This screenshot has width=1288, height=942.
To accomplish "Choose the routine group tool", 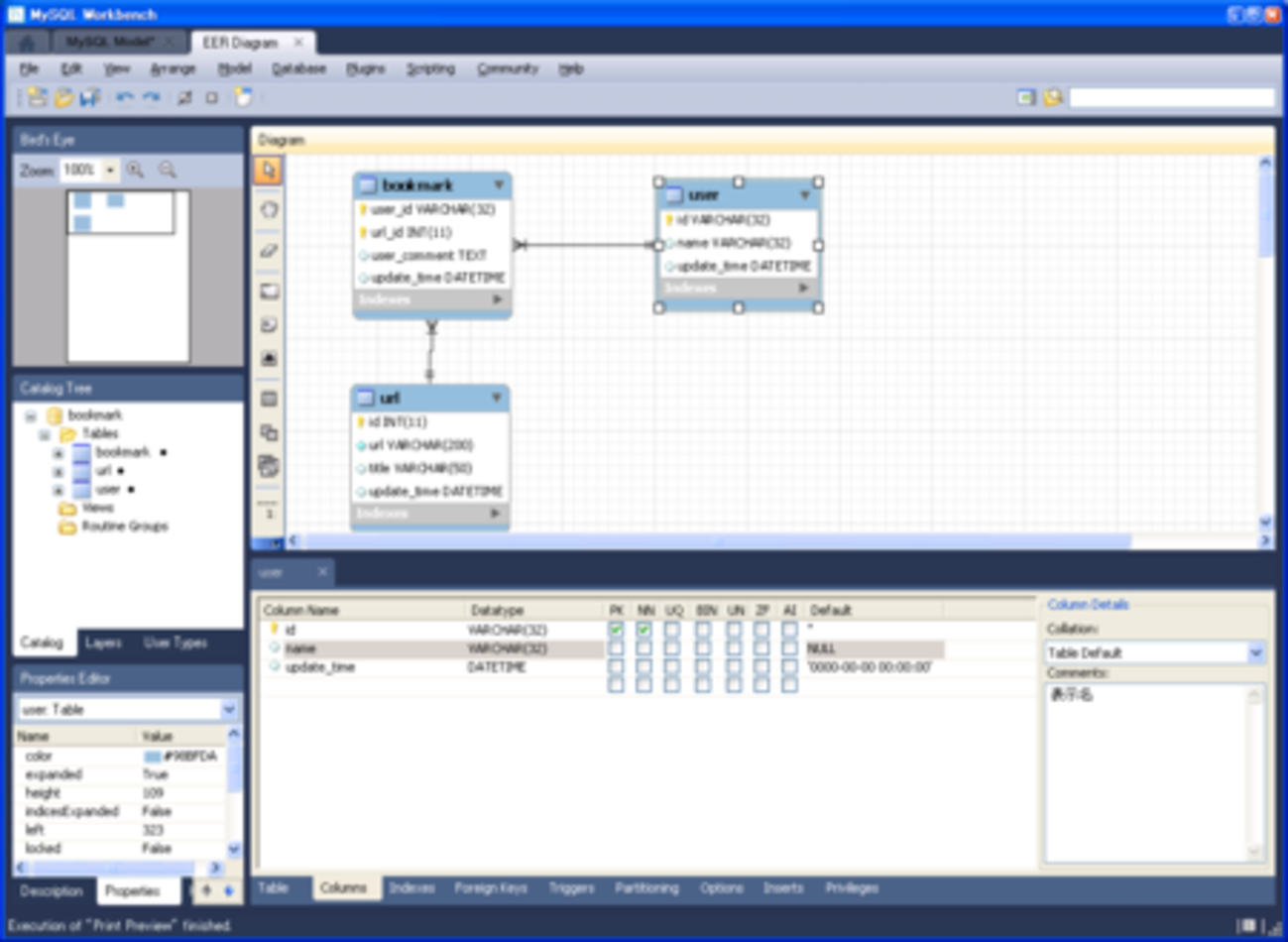I will click(269, 466).
